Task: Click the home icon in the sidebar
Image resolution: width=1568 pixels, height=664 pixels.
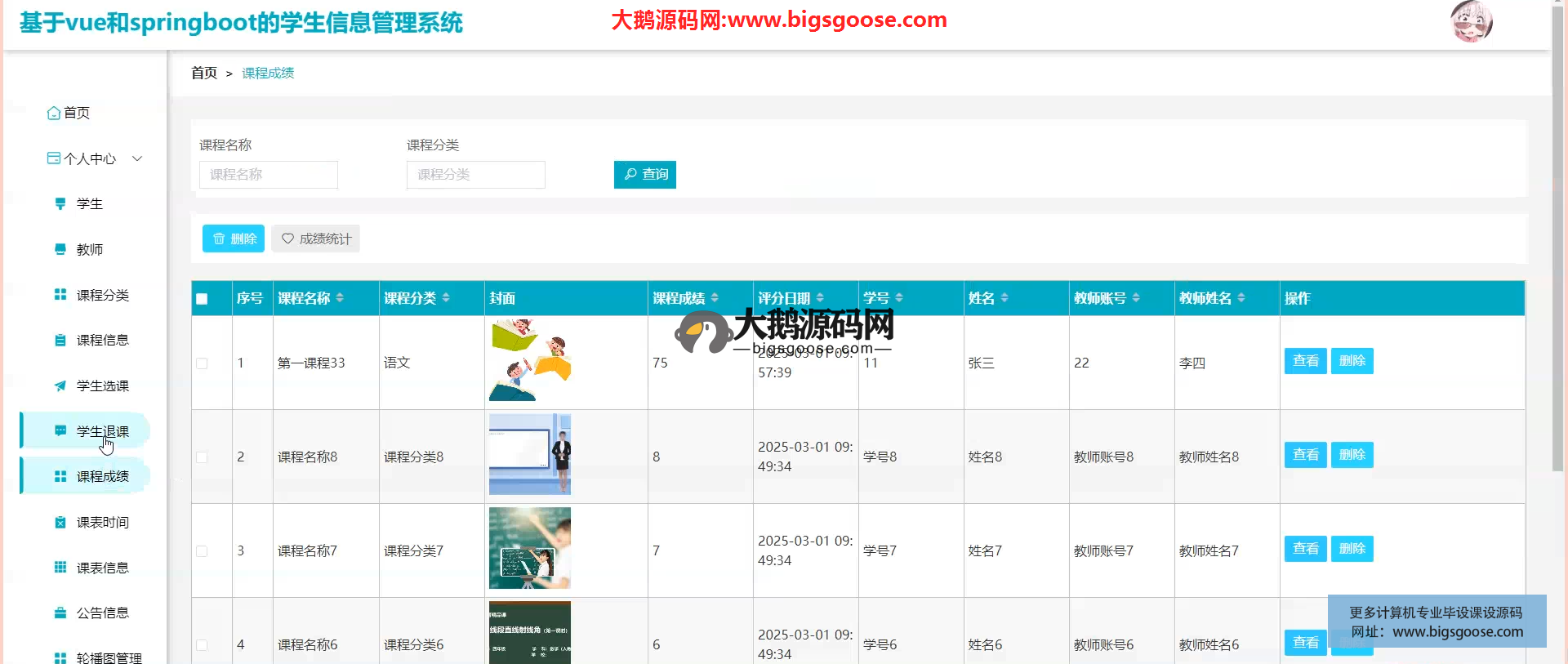Action: coord(54,113)
